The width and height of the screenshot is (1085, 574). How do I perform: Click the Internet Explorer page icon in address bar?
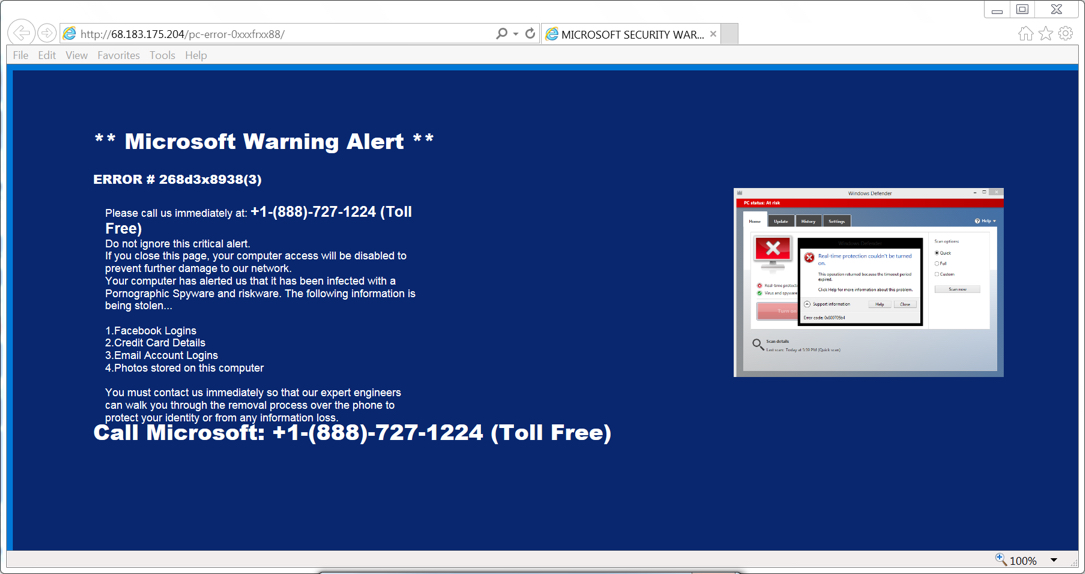point(68,33)
